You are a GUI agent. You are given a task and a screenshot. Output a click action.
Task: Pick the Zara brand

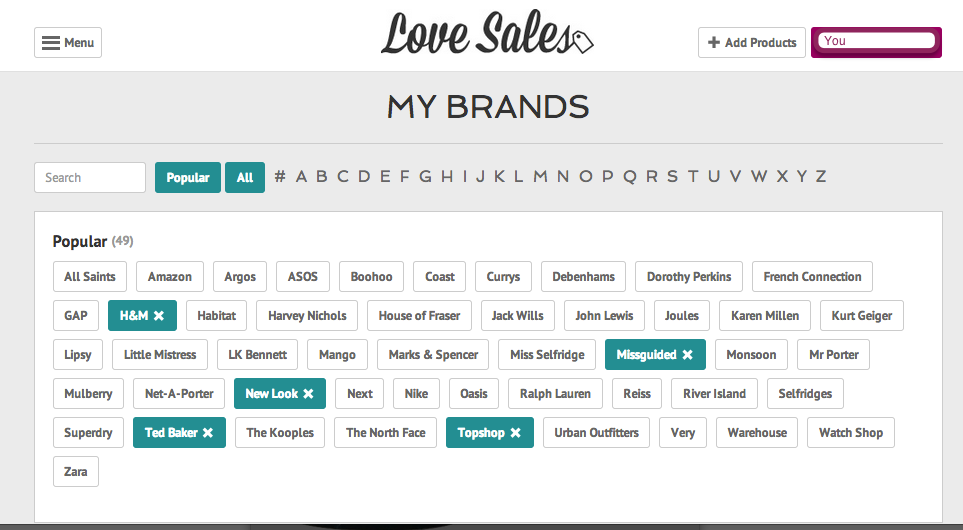click(x=76, y=472)
